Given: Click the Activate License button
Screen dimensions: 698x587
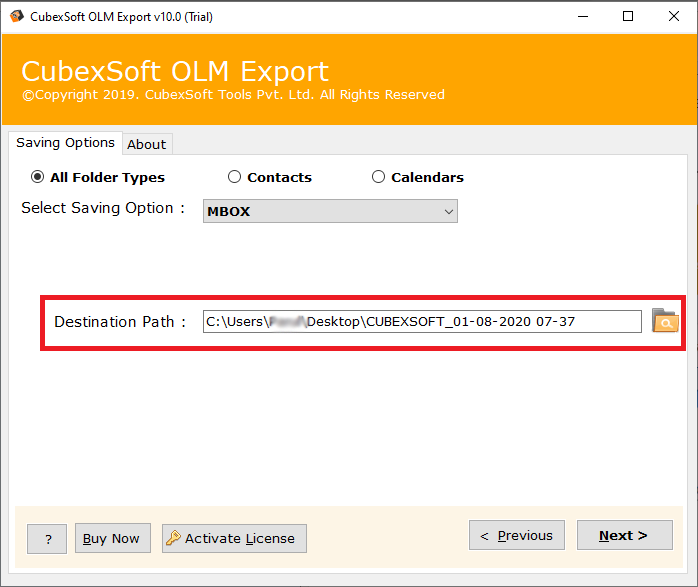Looking at the screenshot, I should pos(234,538).
